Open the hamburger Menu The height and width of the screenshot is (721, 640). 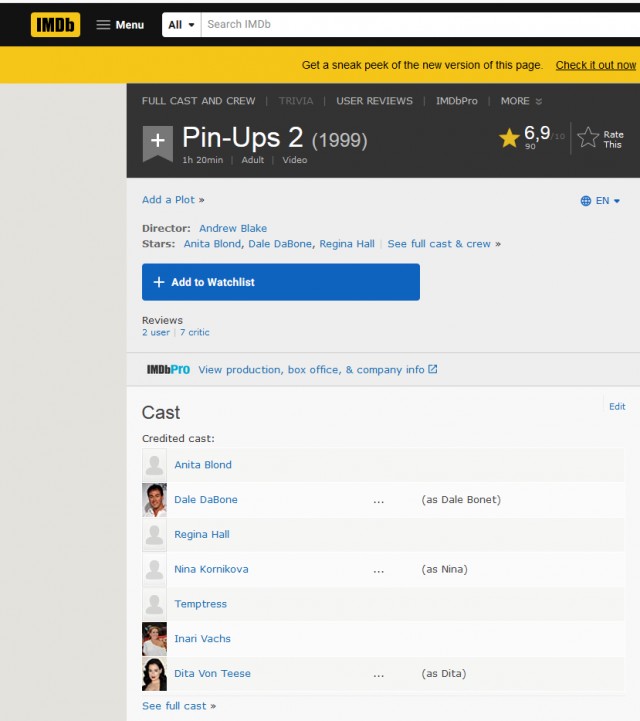coord(120,25)
